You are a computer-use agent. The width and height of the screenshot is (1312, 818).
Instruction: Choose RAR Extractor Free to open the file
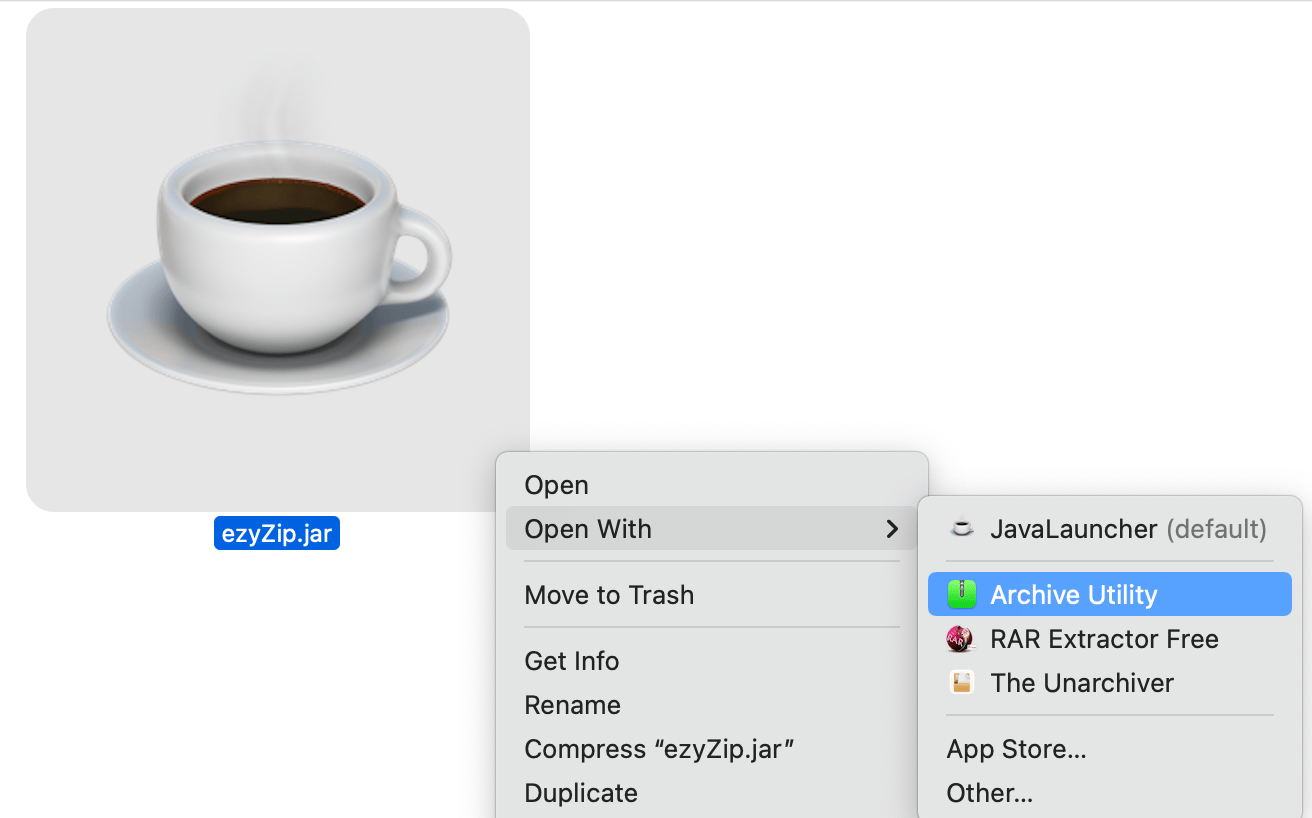(x=1104, y=638)
